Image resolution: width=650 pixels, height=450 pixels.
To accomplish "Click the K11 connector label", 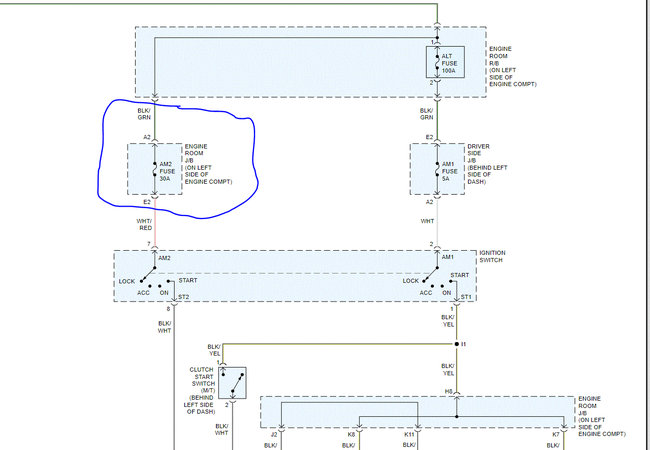I will (409, 435).
